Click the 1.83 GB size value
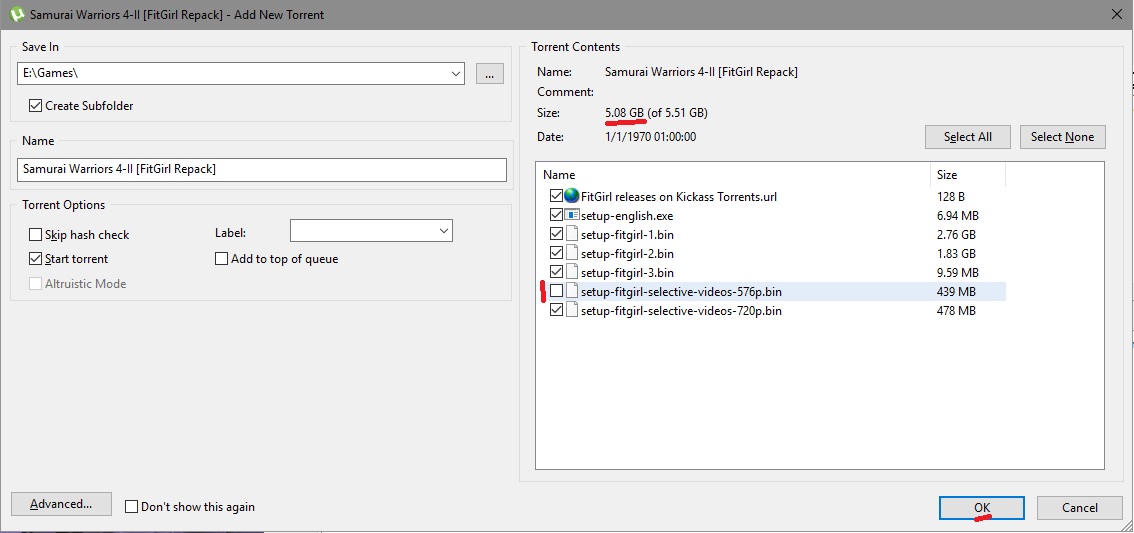The image size is (1134, 533). pos(956,253)
